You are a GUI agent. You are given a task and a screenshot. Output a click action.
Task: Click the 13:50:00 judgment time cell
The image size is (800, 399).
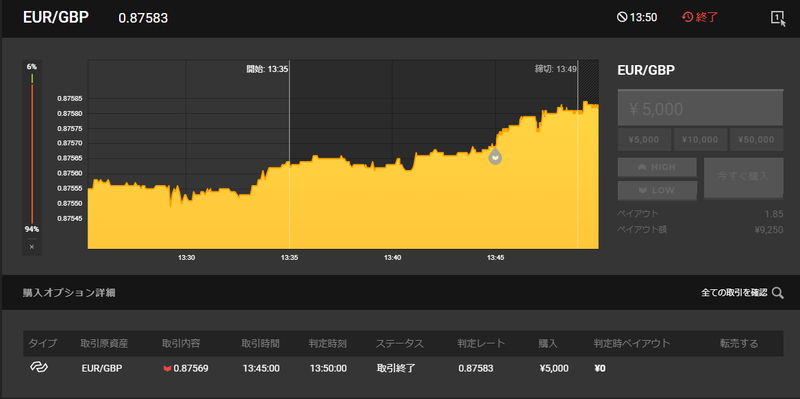[328, 368]
